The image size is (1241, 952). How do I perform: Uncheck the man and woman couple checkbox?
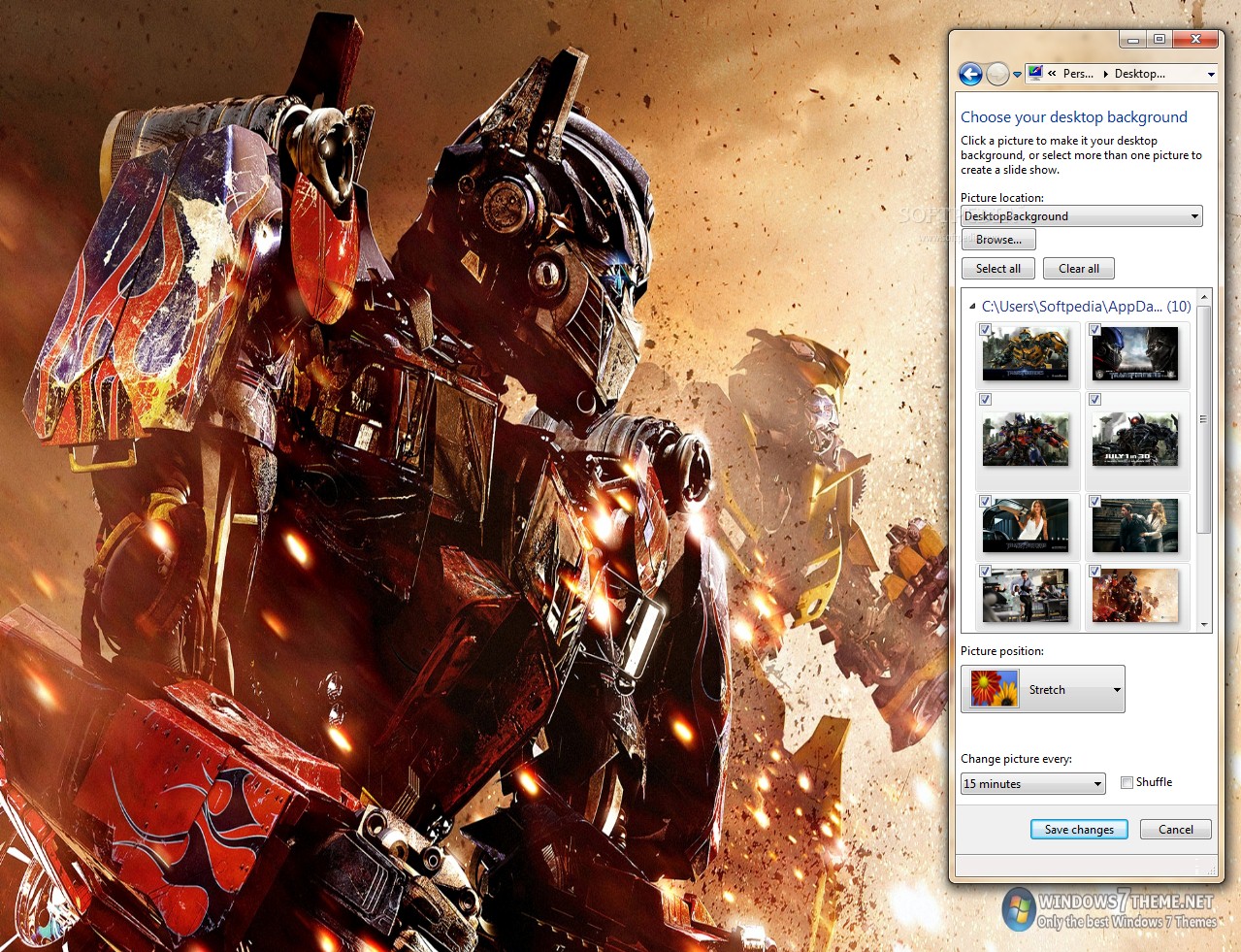point(1094,502)
